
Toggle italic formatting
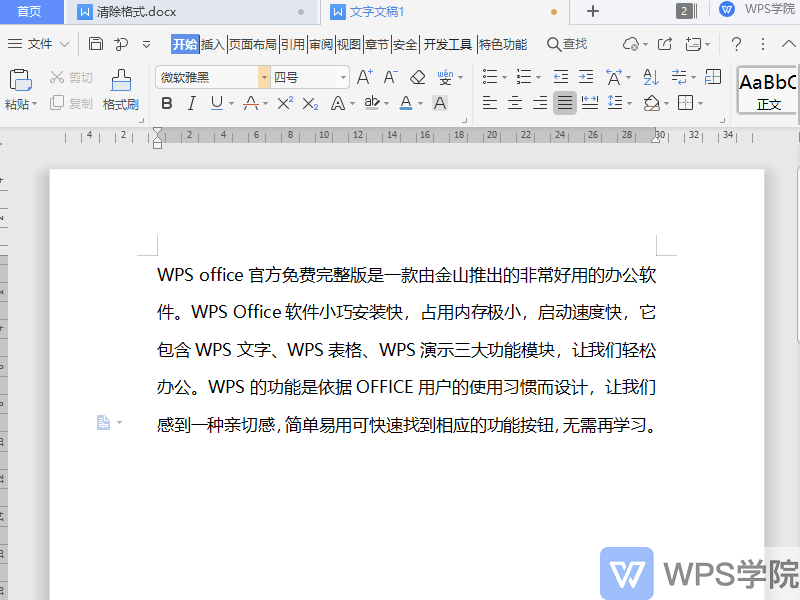click(192, 104)
